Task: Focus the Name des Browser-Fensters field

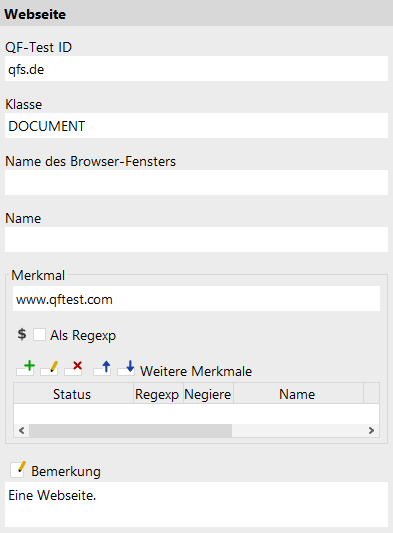Action: click(x=196, y=183)
